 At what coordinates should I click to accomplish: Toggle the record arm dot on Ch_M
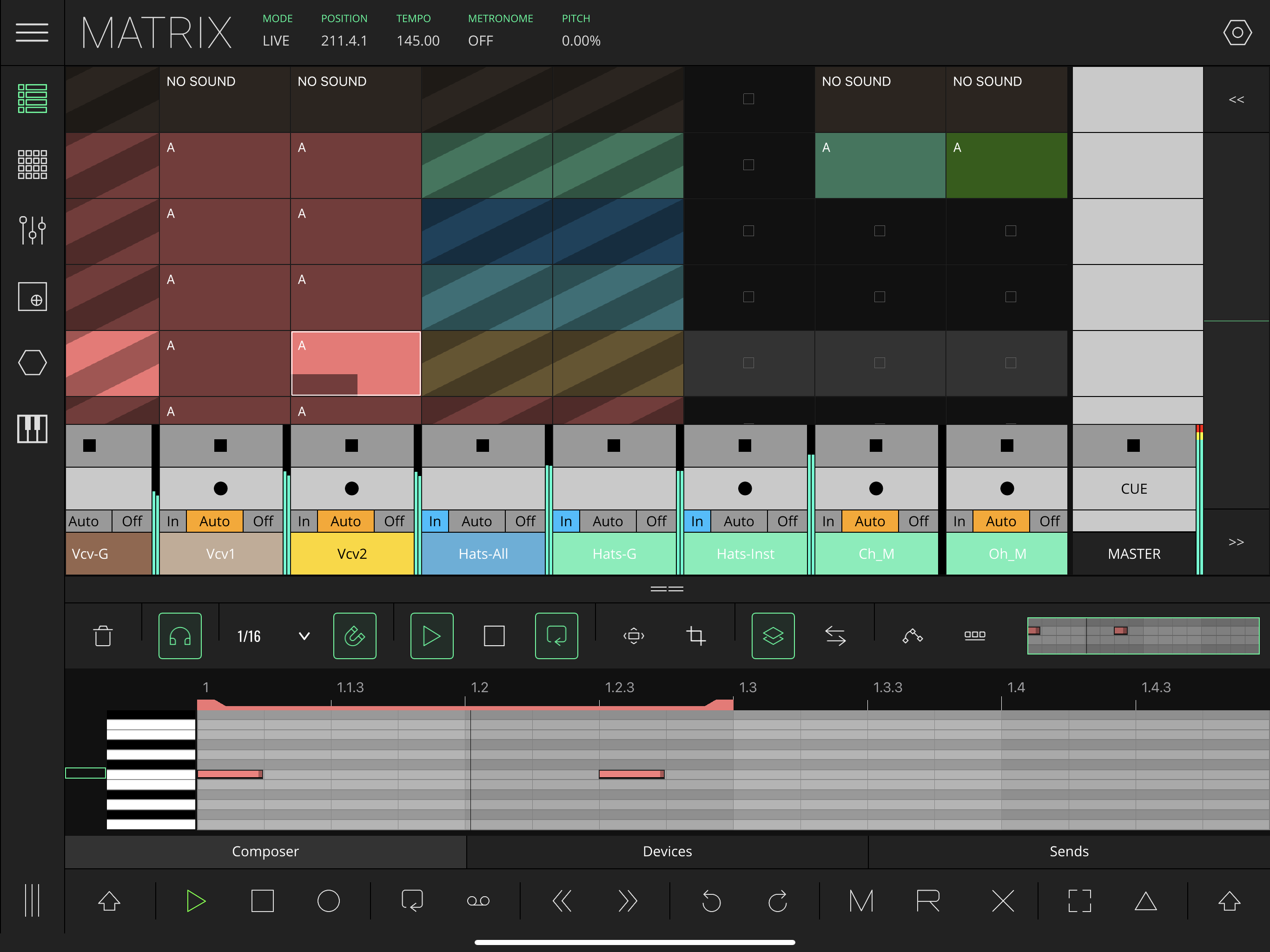pos(875,488)
